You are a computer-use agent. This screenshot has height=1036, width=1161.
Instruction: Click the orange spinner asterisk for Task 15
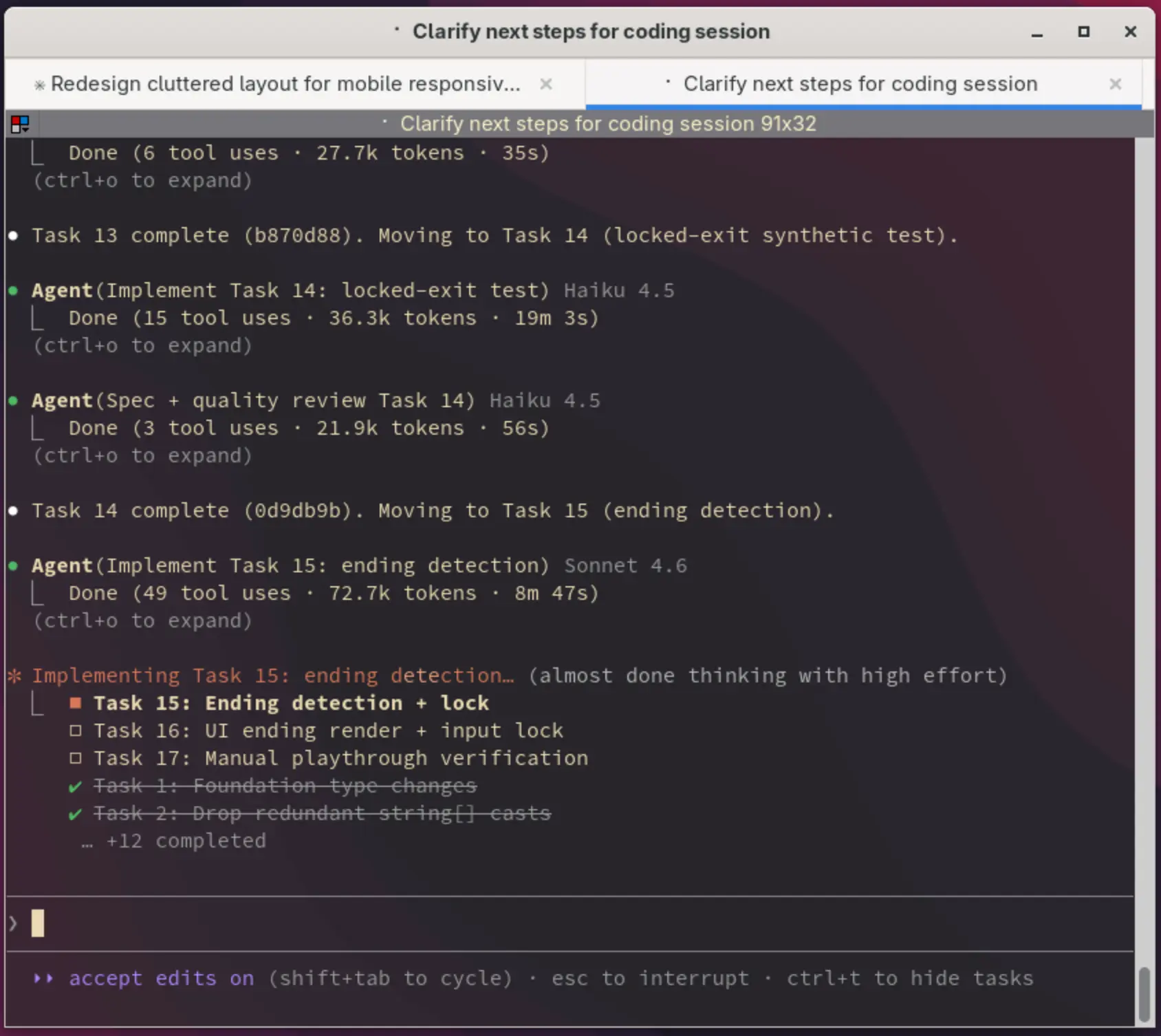(14, 676)
